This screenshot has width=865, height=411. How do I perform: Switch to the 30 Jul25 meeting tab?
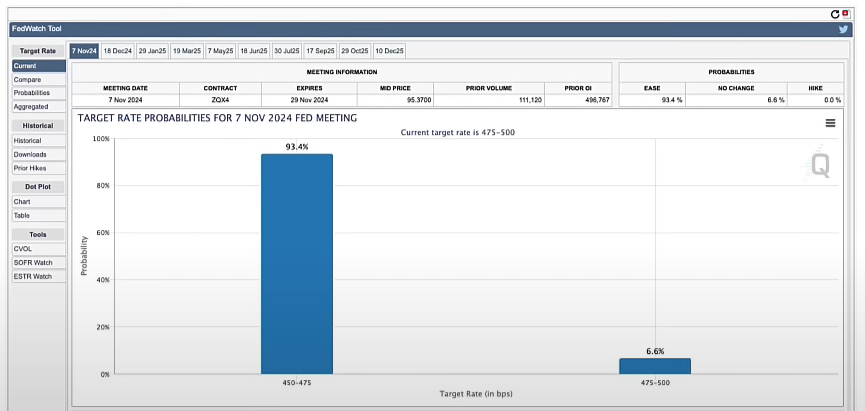pyautogui.click(x=287, y=51)
